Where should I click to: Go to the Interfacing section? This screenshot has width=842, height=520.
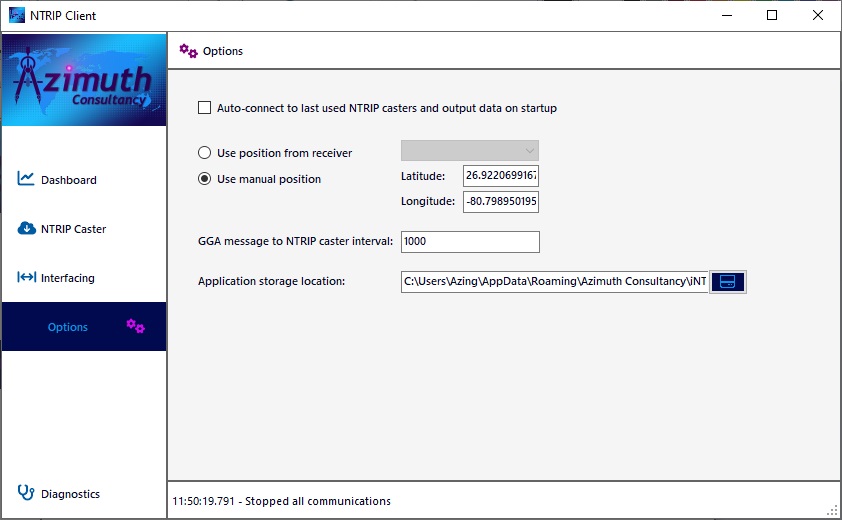67,278
